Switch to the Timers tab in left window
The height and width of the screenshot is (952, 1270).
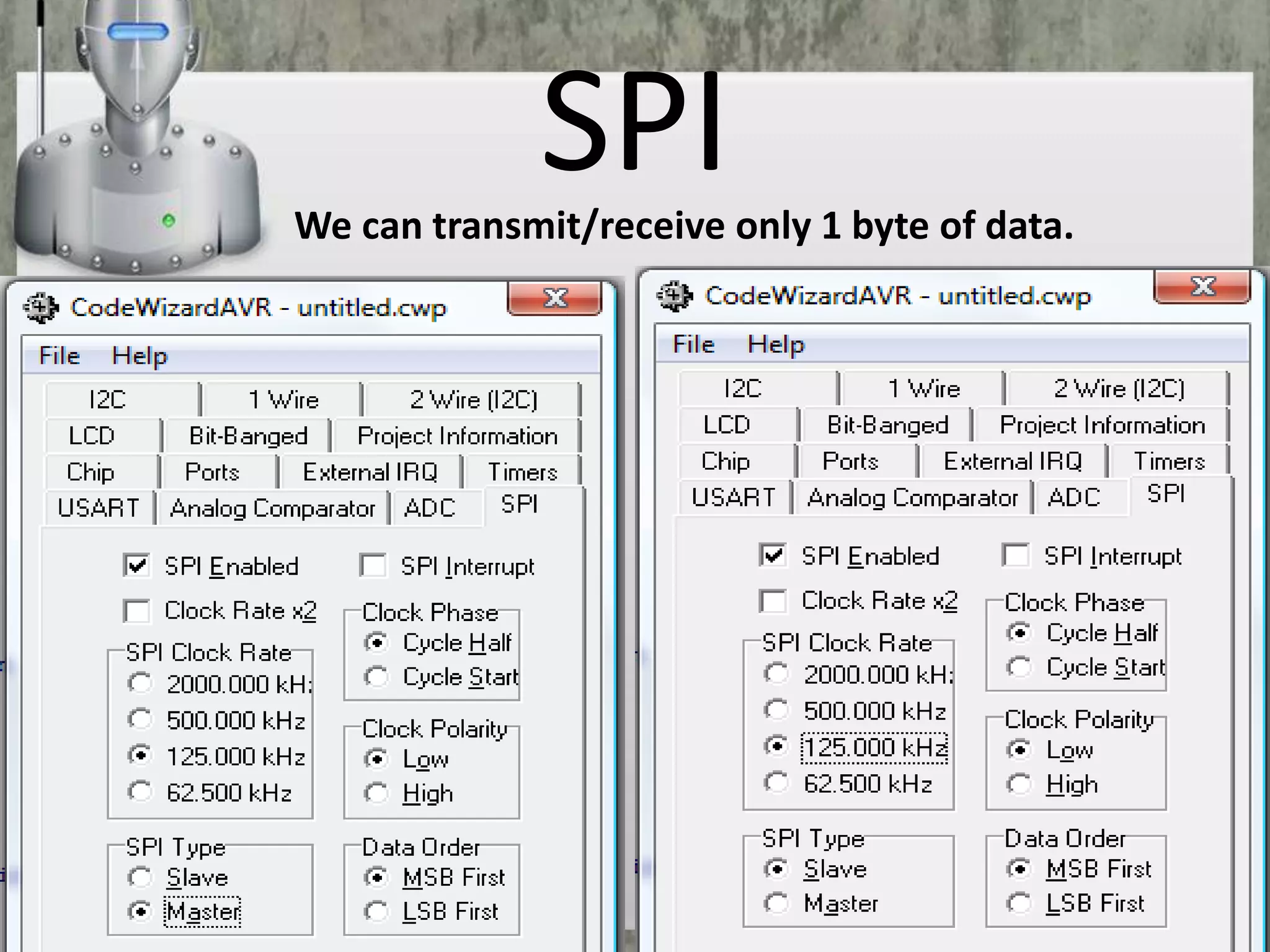click(x=522, y=472)
